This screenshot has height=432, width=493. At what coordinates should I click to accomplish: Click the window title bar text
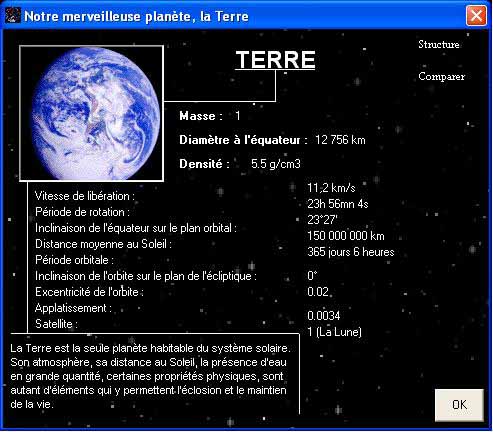pos(136,16)
